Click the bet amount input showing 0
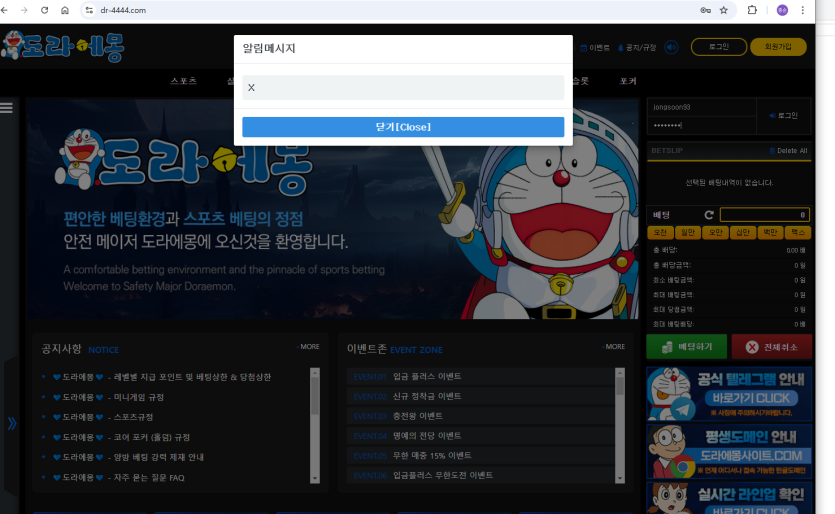Viewport: 835px width, 514px height. [x=765, y=215]
